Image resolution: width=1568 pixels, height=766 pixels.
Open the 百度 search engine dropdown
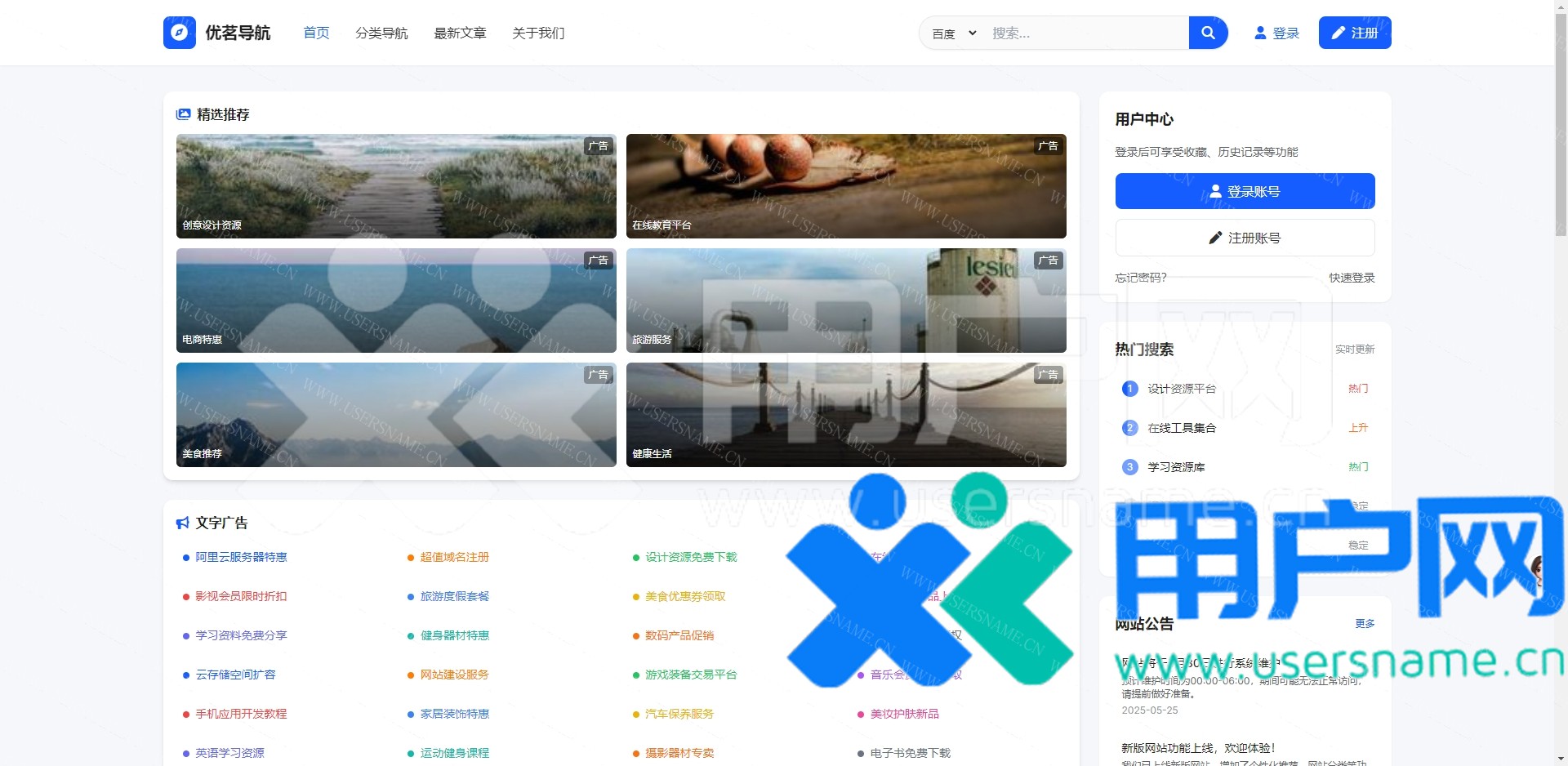[x=954, y=33]
